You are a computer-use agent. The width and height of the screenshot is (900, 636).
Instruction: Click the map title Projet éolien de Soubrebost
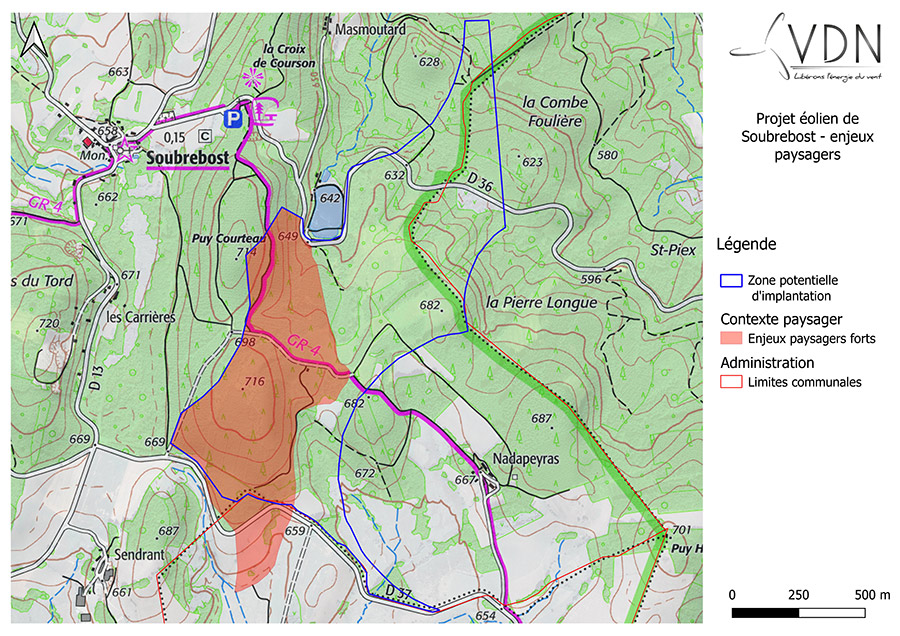pos(795,136)
